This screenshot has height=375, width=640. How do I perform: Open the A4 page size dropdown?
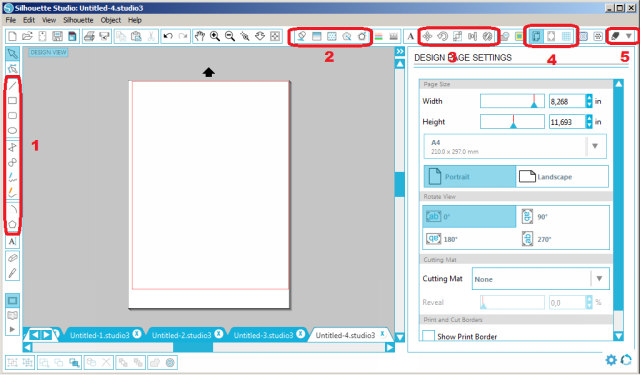point(515,146)
